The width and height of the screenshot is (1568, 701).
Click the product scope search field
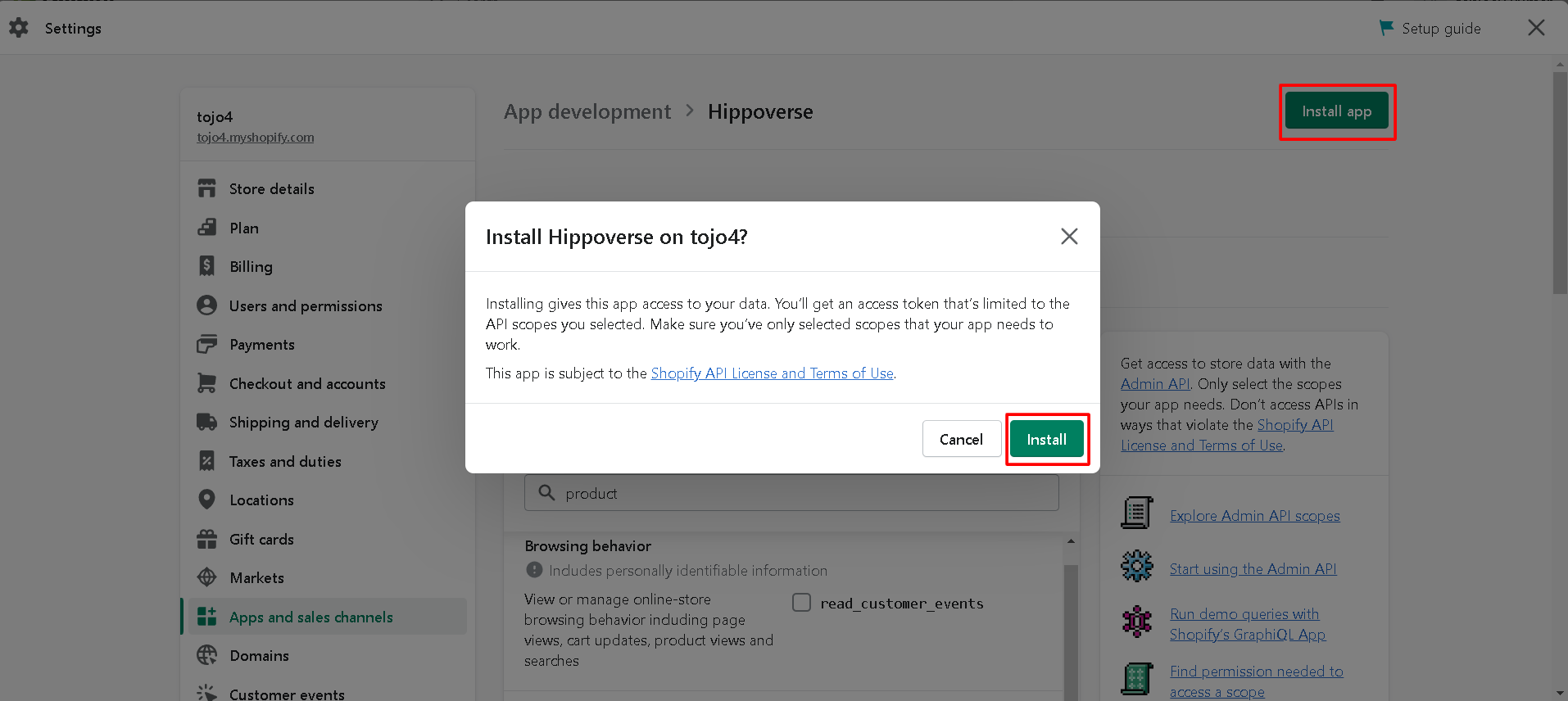pos(791,493)
